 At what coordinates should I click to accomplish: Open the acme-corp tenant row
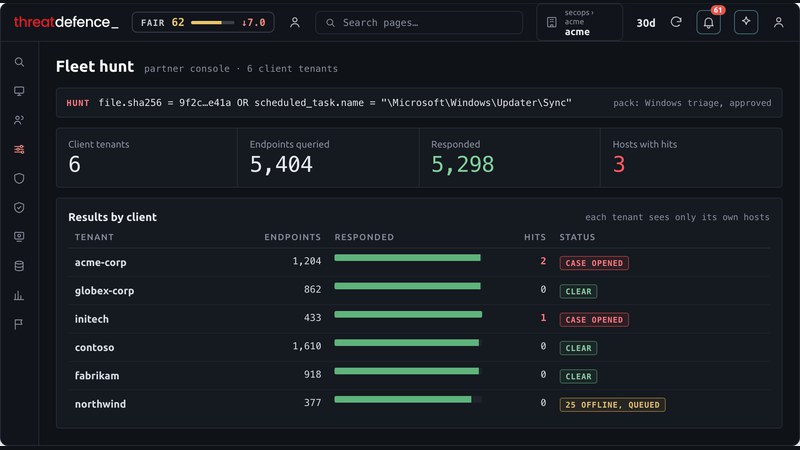pos(419,262)
